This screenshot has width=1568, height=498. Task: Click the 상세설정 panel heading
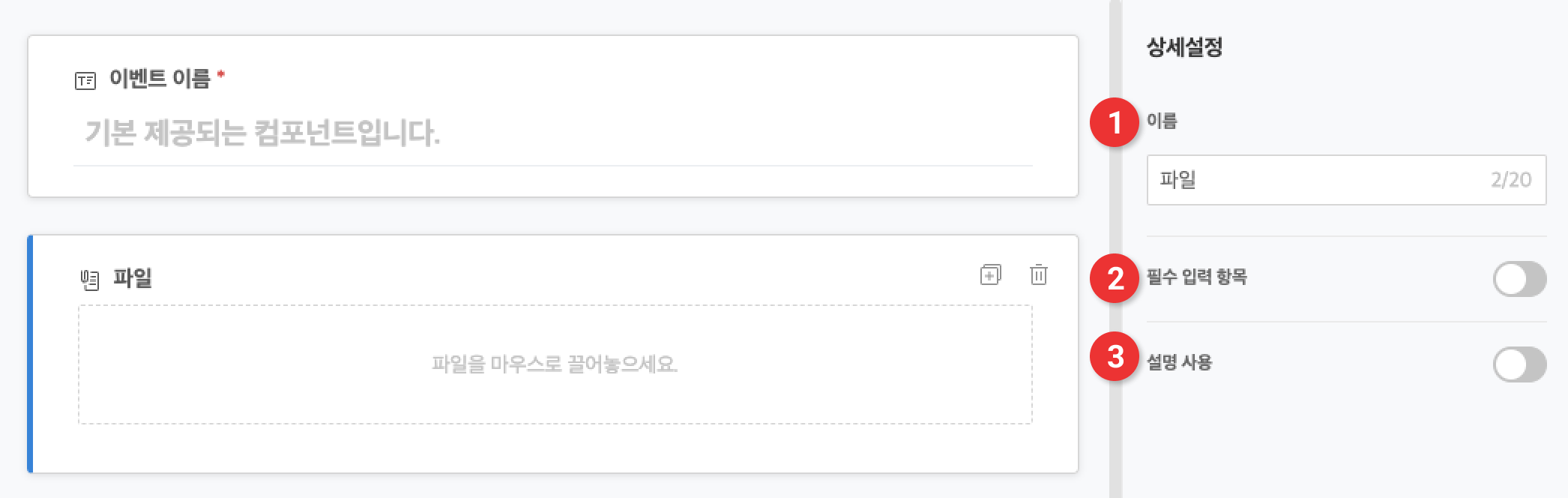click(1184, 47)
